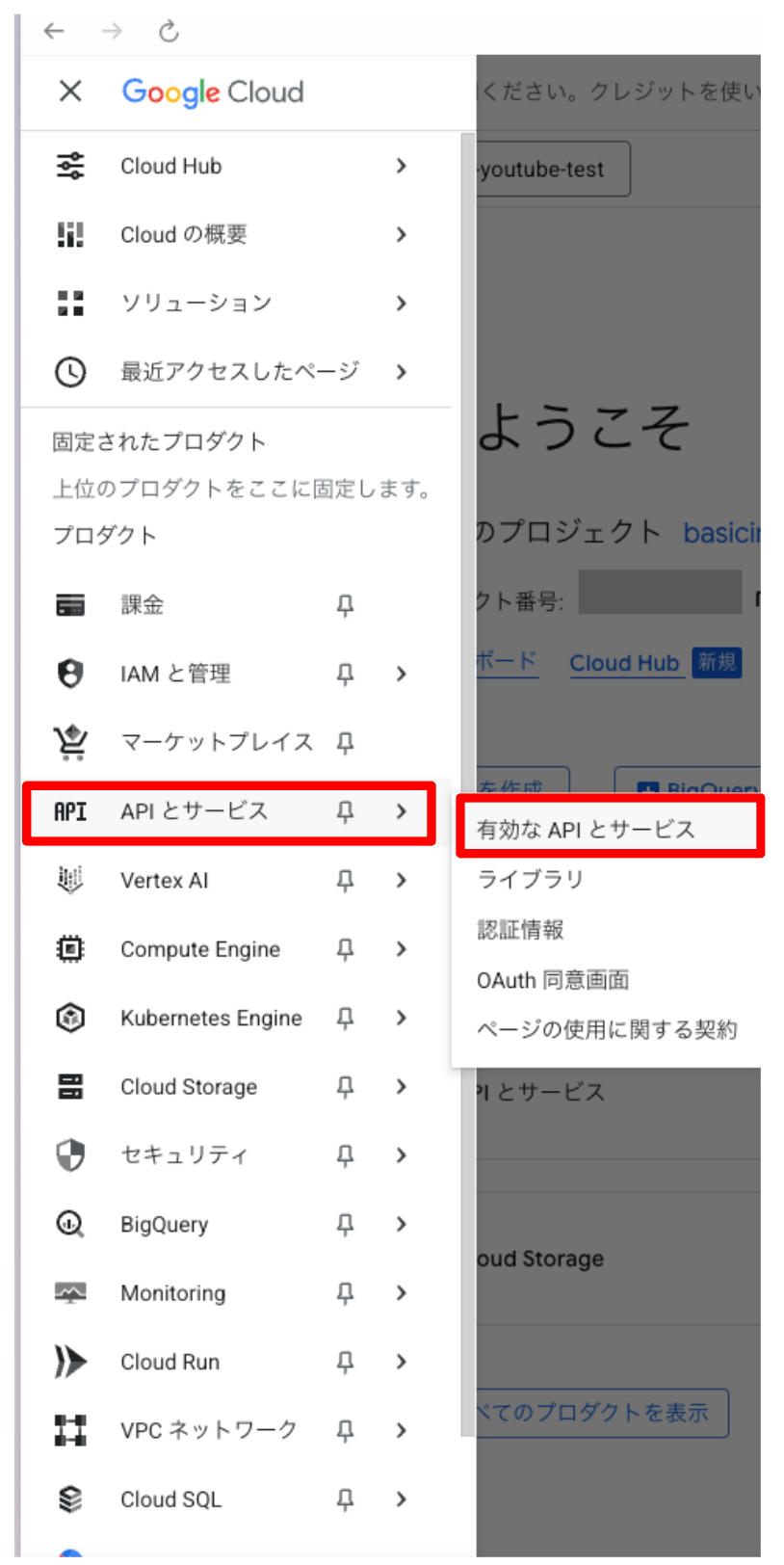Click the Cloud Hub sliders icon
This screenshot has width=784, height=1565.
click(x=70, y=166)
